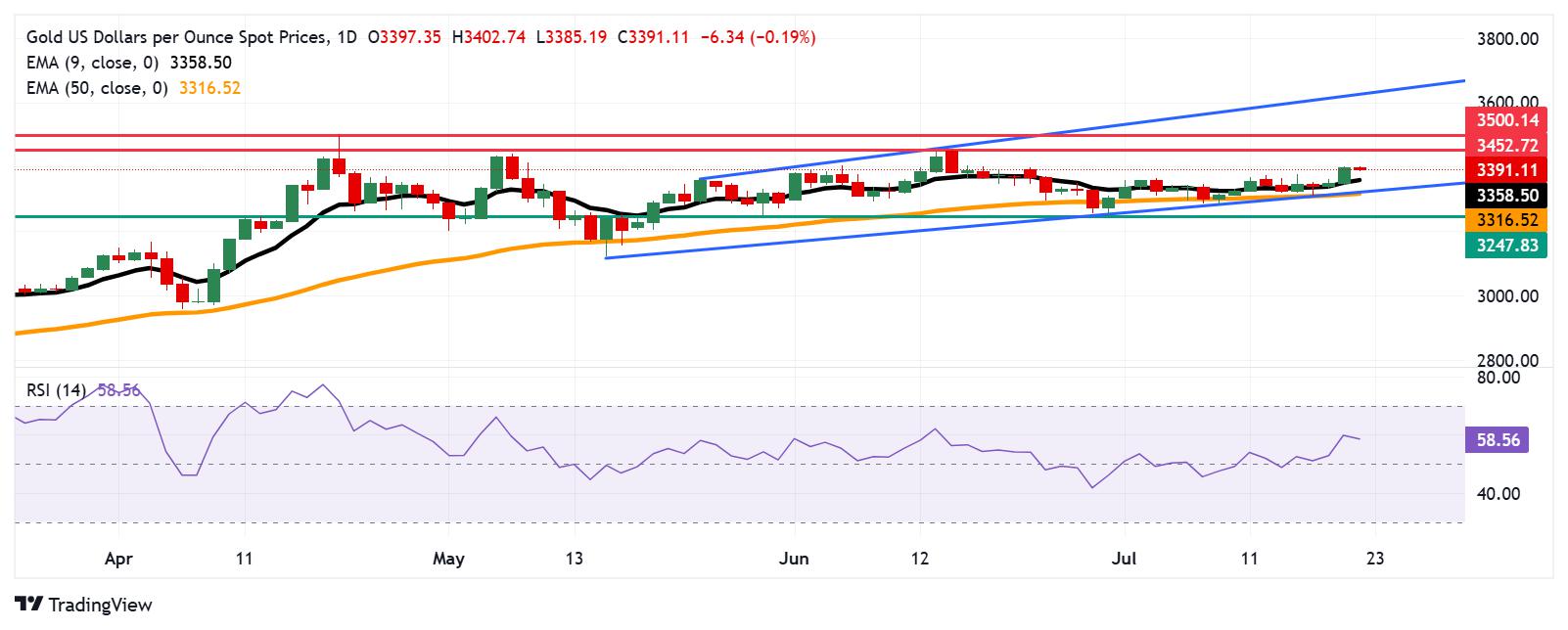1568x630 pixels.
Task: Select the Gold US Dollars per Ounce title
Action: [x=179, y=37]
